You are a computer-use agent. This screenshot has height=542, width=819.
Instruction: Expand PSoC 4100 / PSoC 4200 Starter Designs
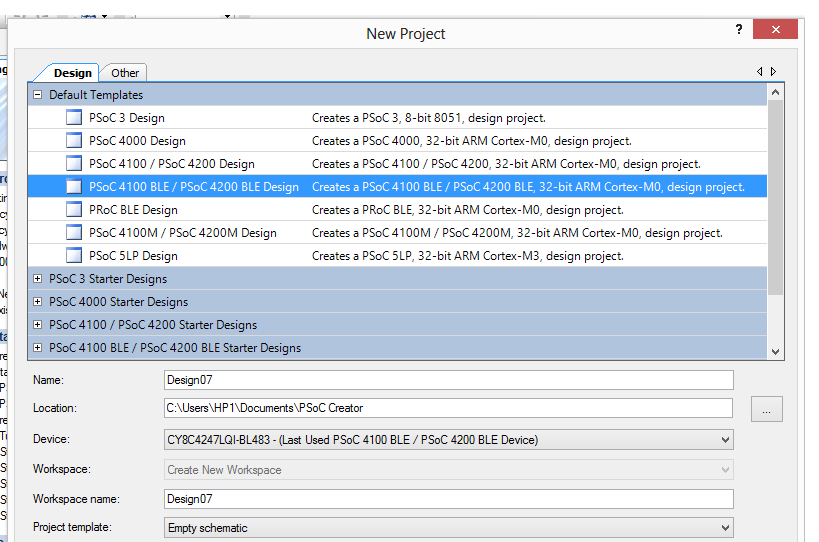[x=38, y=325]
